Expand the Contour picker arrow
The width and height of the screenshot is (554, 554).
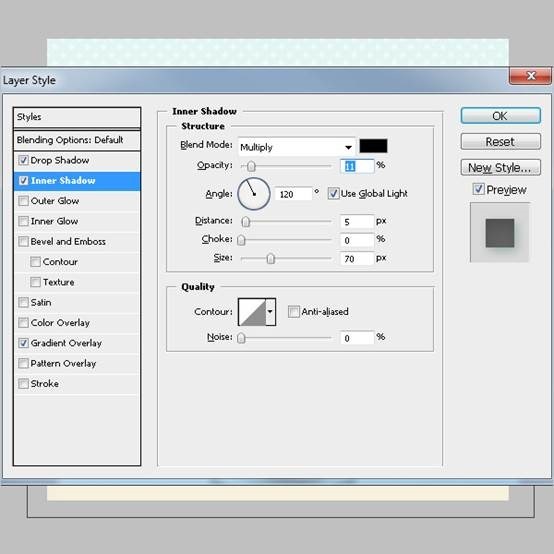[270, 312]
